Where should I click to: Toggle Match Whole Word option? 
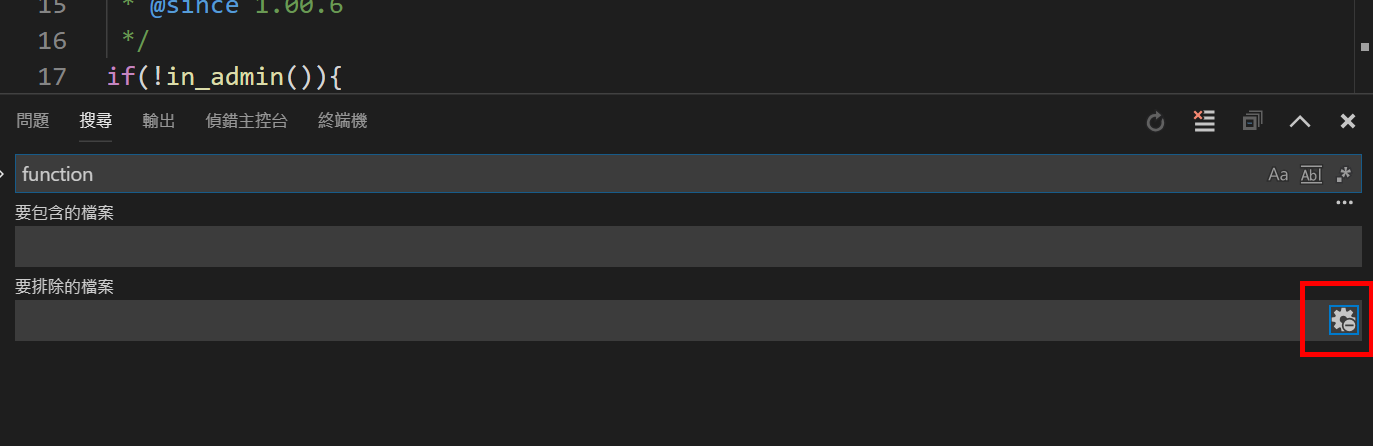tap(1311, 174)
